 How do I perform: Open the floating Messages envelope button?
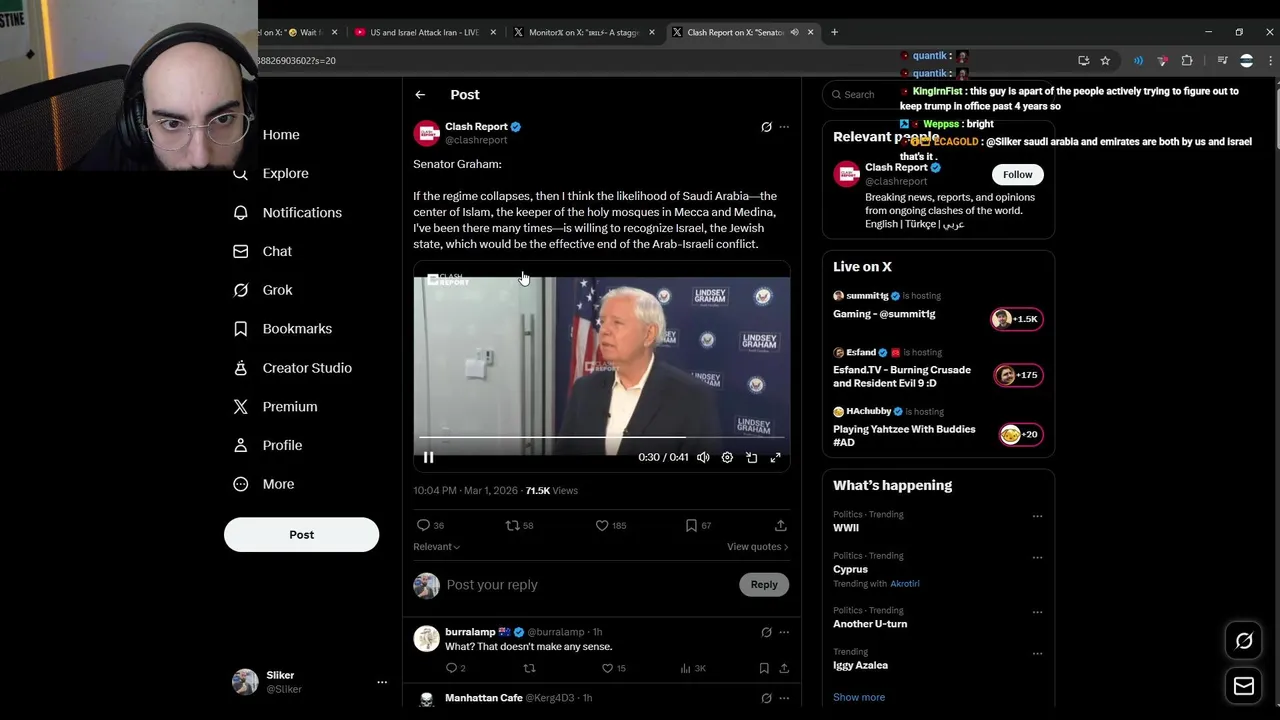[x=1244, y=686]
